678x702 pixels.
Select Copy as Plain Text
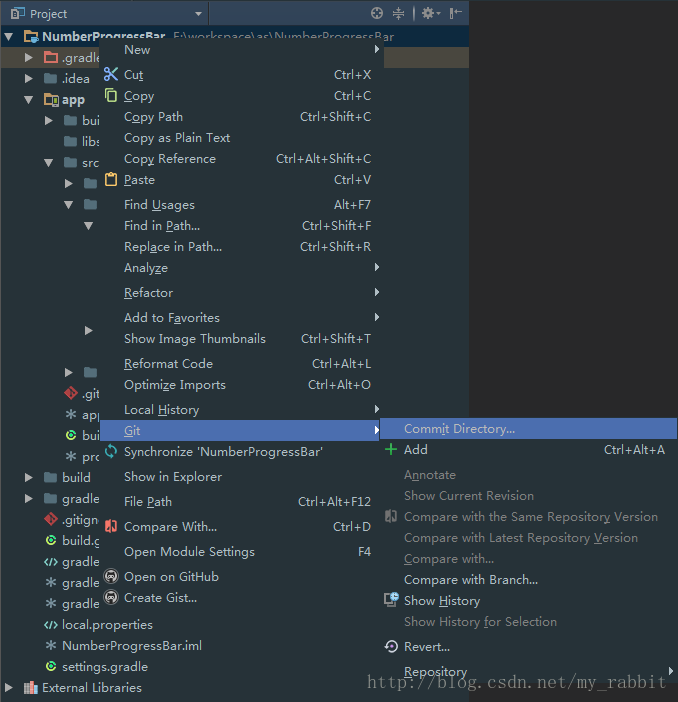(x=241, y=137)
